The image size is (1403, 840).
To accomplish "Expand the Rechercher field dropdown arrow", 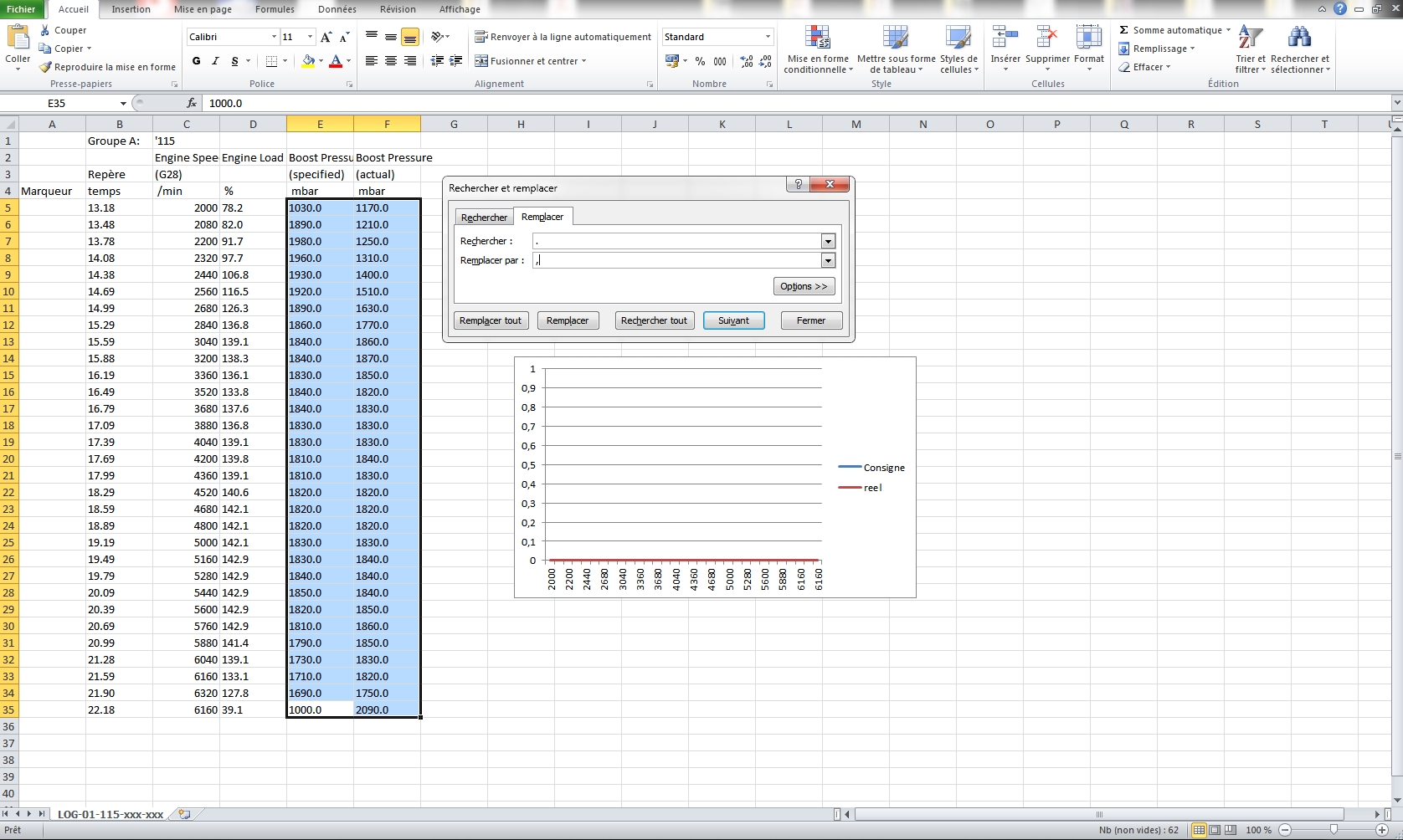I will coord(828,241).
